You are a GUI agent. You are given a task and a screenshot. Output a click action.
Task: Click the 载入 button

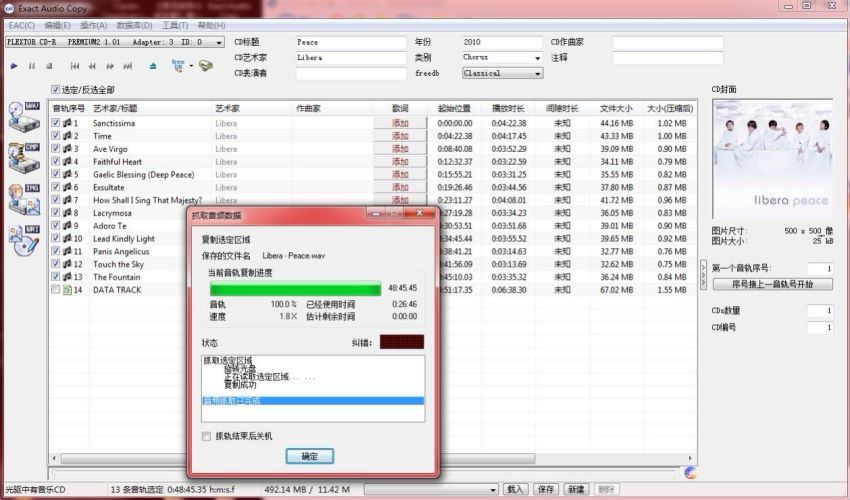tap(515, 489)
